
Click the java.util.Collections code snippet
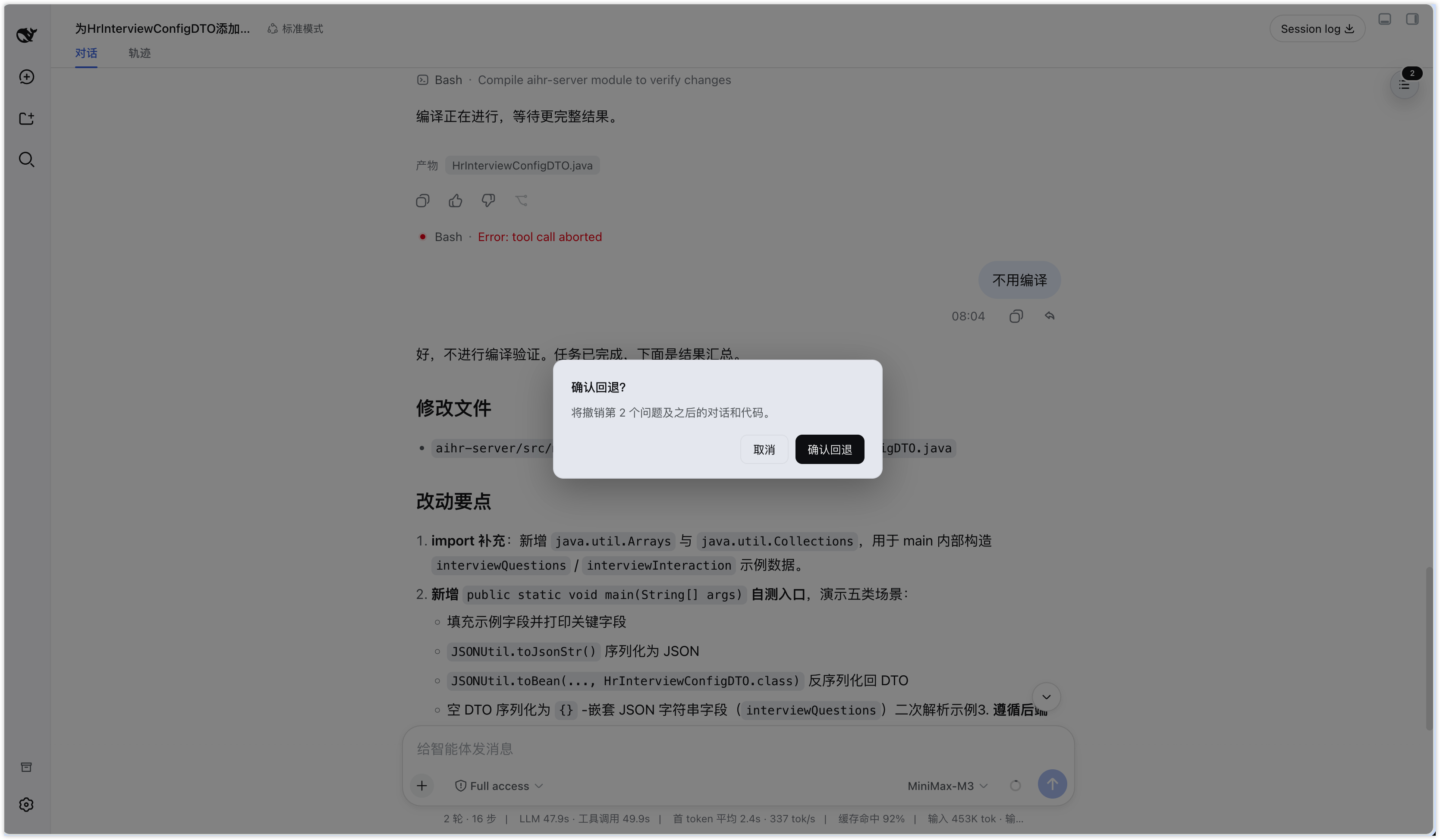coord(777,541)
